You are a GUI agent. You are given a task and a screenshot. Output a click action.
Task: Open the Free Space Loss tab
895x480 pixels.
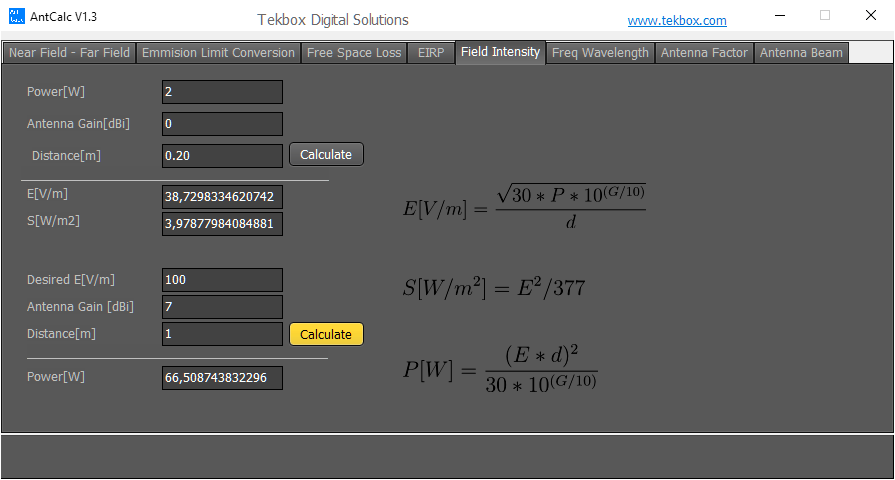(x=354, y=53)
